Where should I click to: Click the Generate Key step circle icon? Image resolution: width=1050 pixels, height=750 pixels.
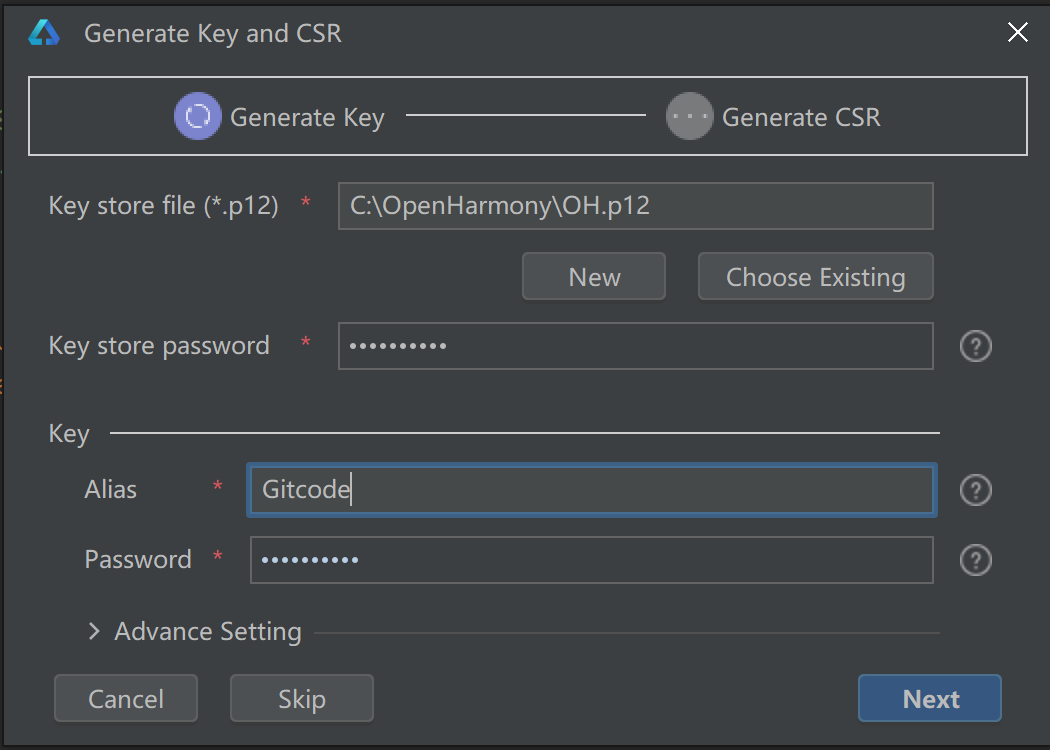pyautogui.click(x=198, y=117)
